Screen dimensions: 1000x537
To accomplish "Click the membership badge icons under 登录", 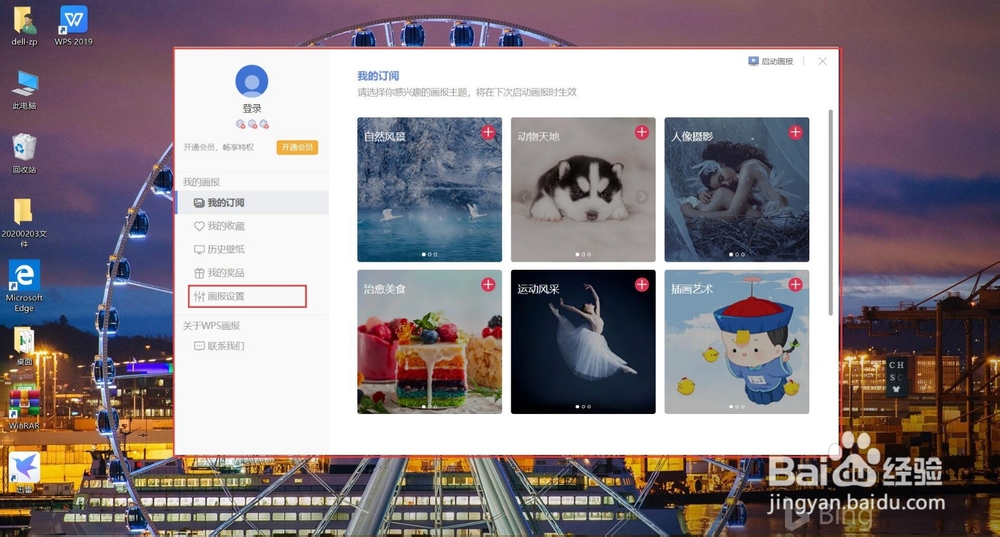I will tap(252, 124).
